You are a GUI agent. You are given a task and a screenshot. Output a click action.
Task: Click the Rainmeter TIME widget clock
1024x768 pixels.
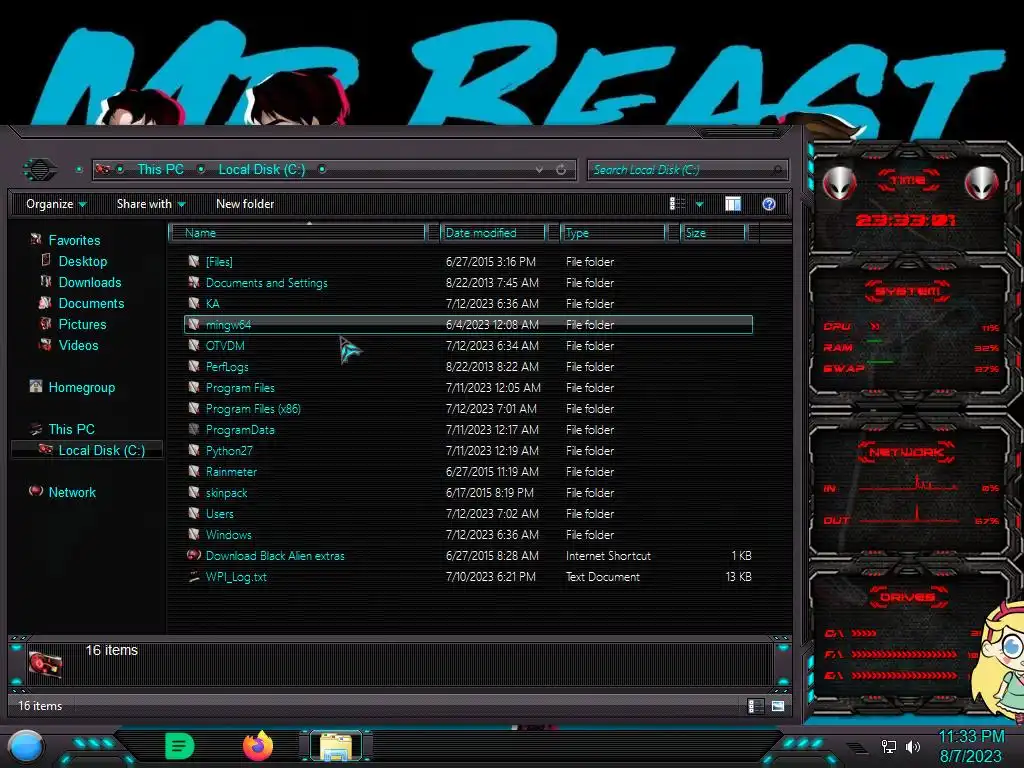[906, 220]
